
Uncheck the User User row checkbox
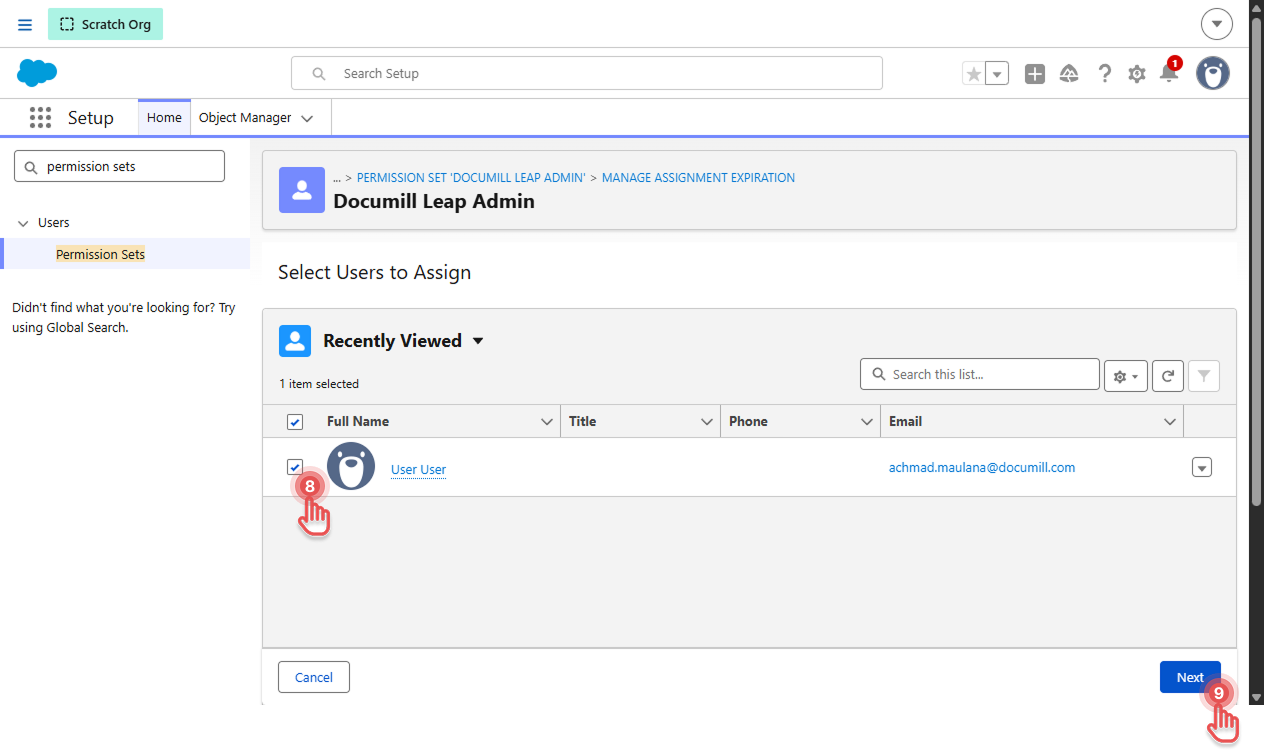tap(295, 467)
